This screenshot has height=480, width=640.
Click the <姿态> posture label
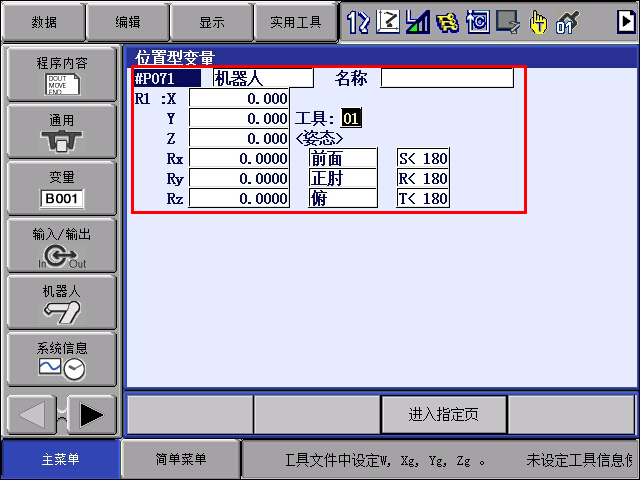tap(320, 138)
